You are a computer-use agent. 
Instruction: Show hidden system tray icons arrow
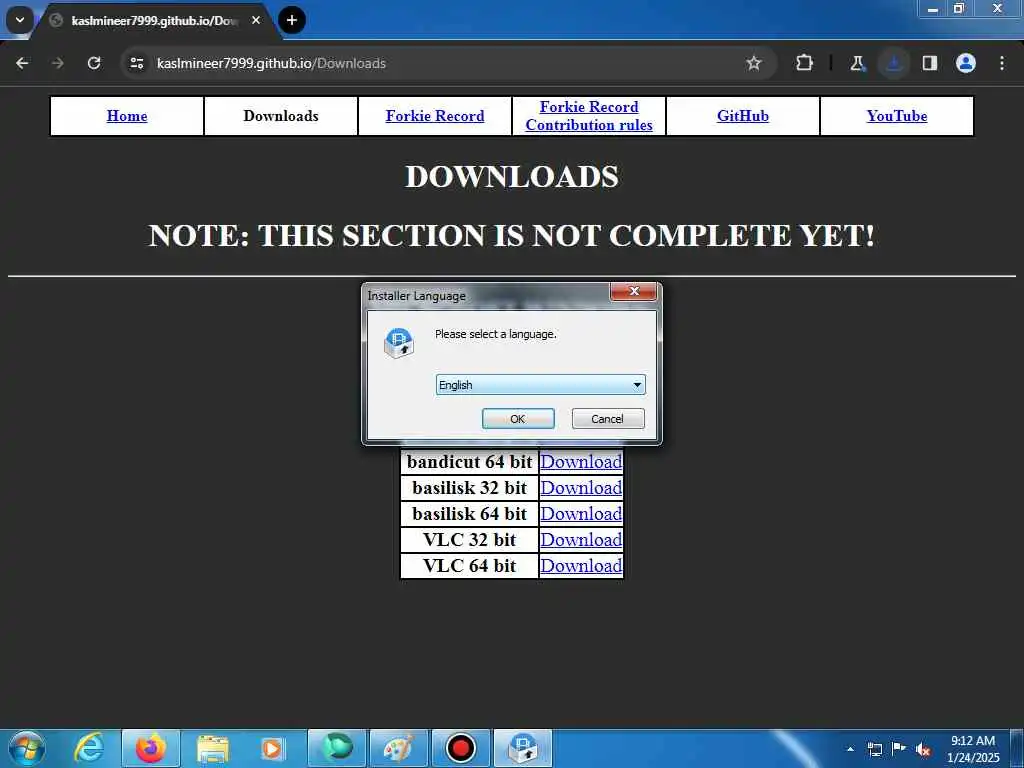(x=850, y=749)
